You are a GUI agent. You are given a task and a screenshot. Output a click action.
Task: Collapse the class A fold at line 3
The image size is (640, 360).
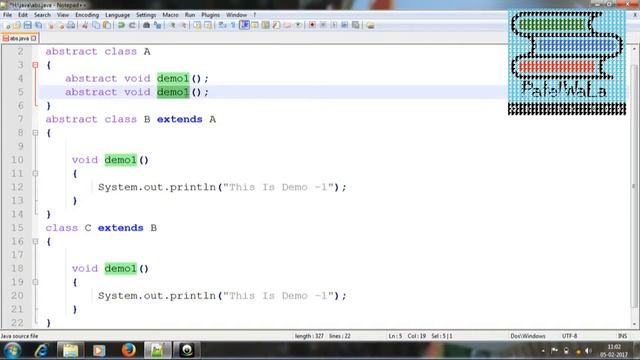[x=36, y=65]
